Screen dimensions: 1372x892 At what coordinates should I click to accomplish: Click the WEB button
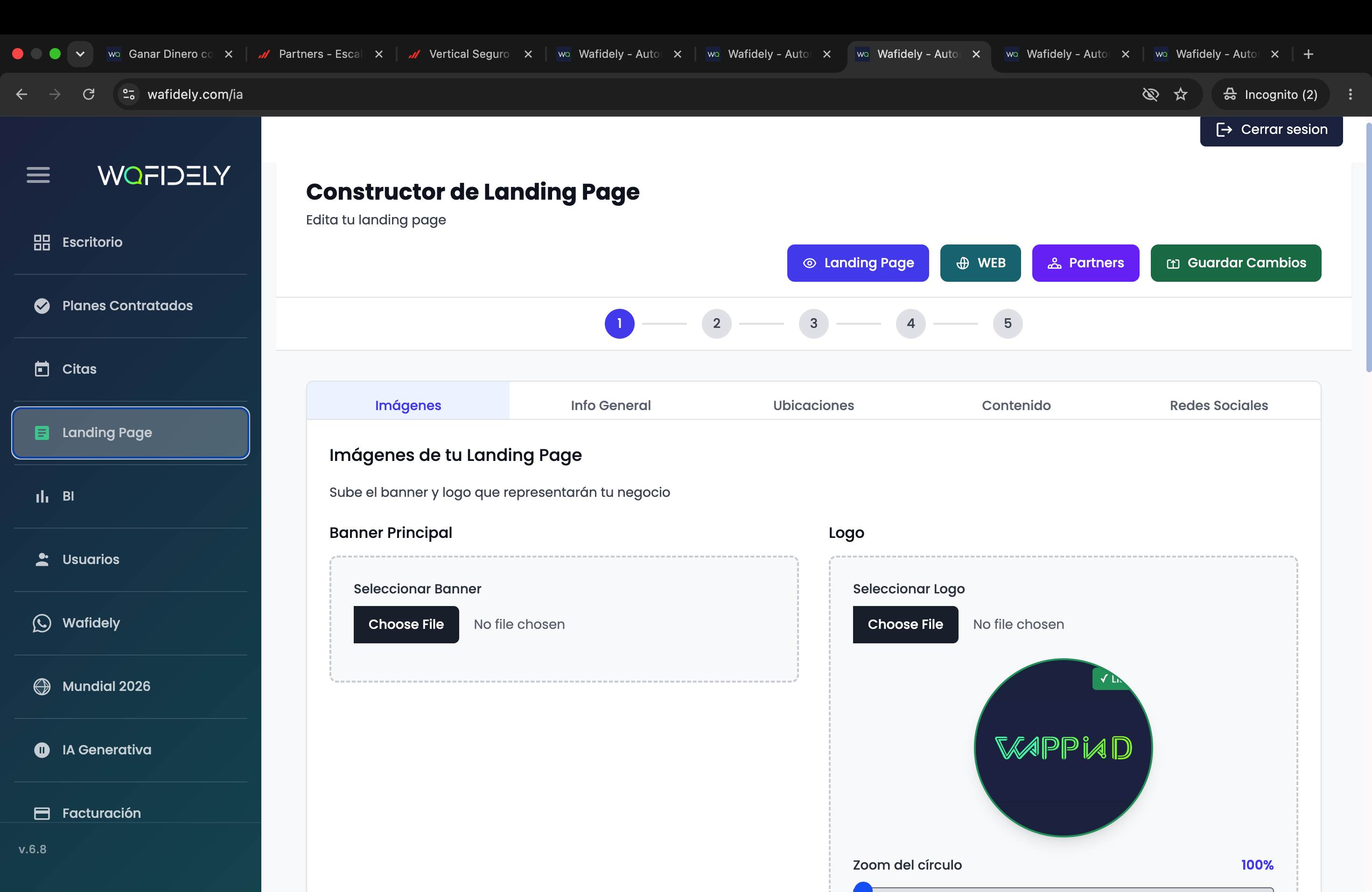point(980,263)
